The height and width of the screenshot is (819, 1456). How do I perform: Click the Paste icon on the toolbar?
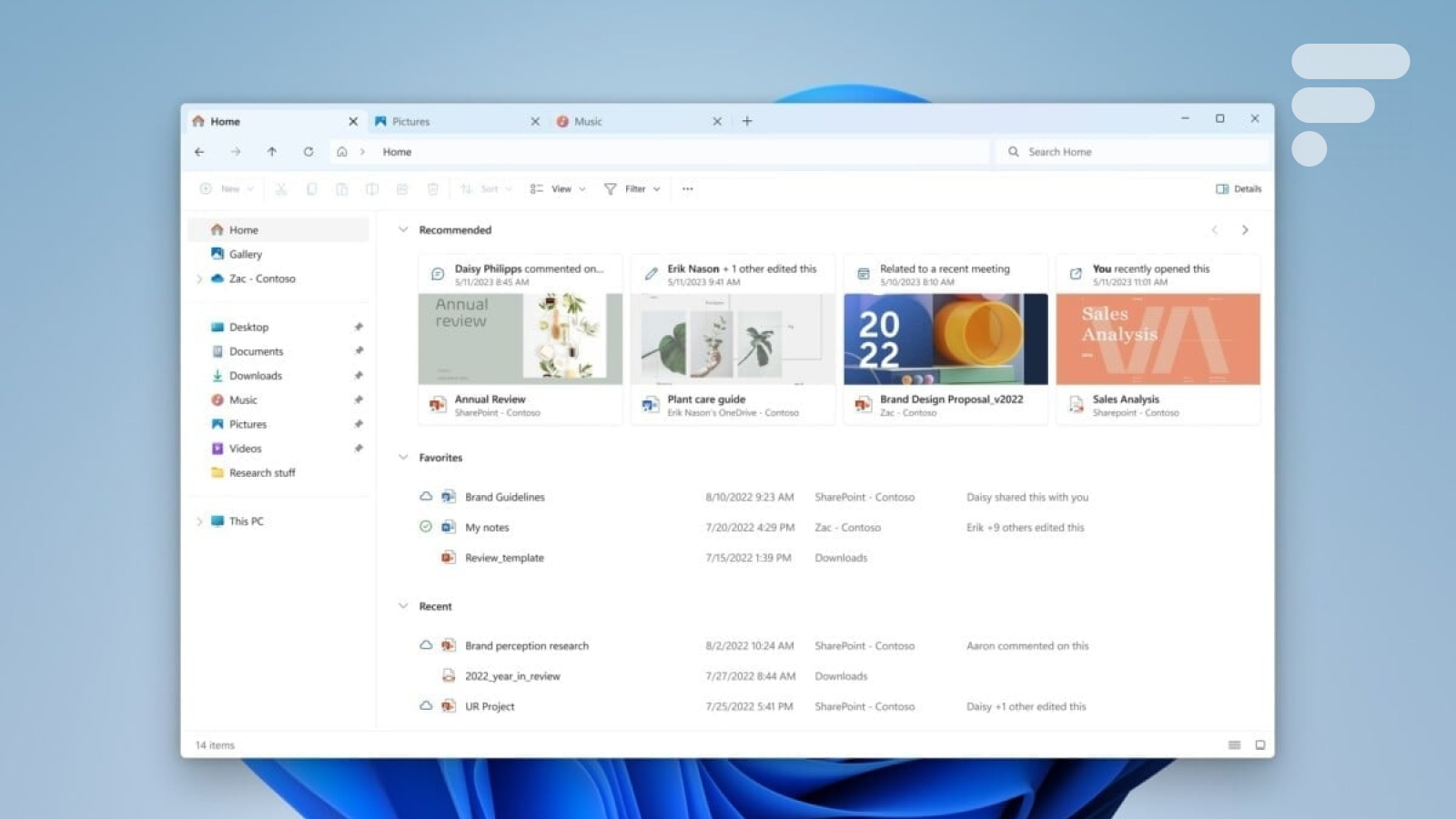click(341, 188)
